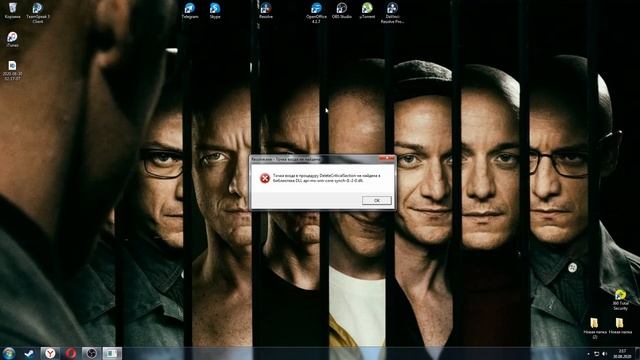Select the iTunes desktop shortcut
Screen dimensions: 640x360
point(12,40)
